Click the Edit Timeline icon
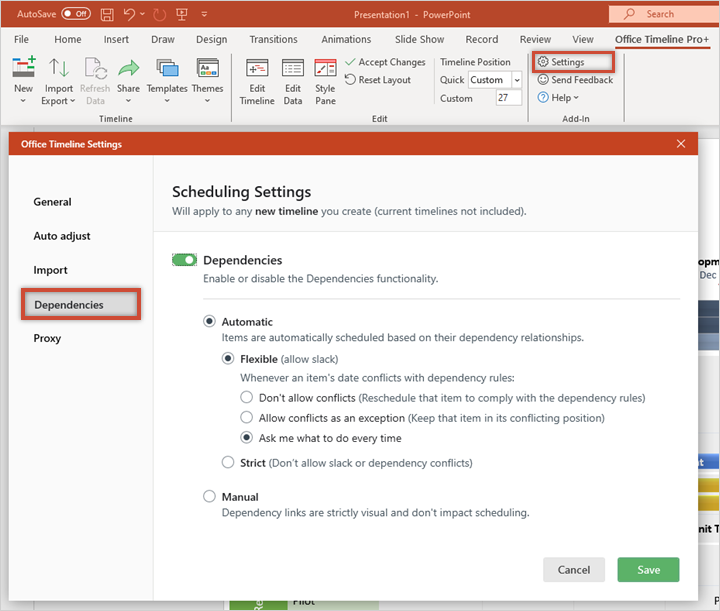The height and width of the screenshot is (611, 720). (257, 69)
